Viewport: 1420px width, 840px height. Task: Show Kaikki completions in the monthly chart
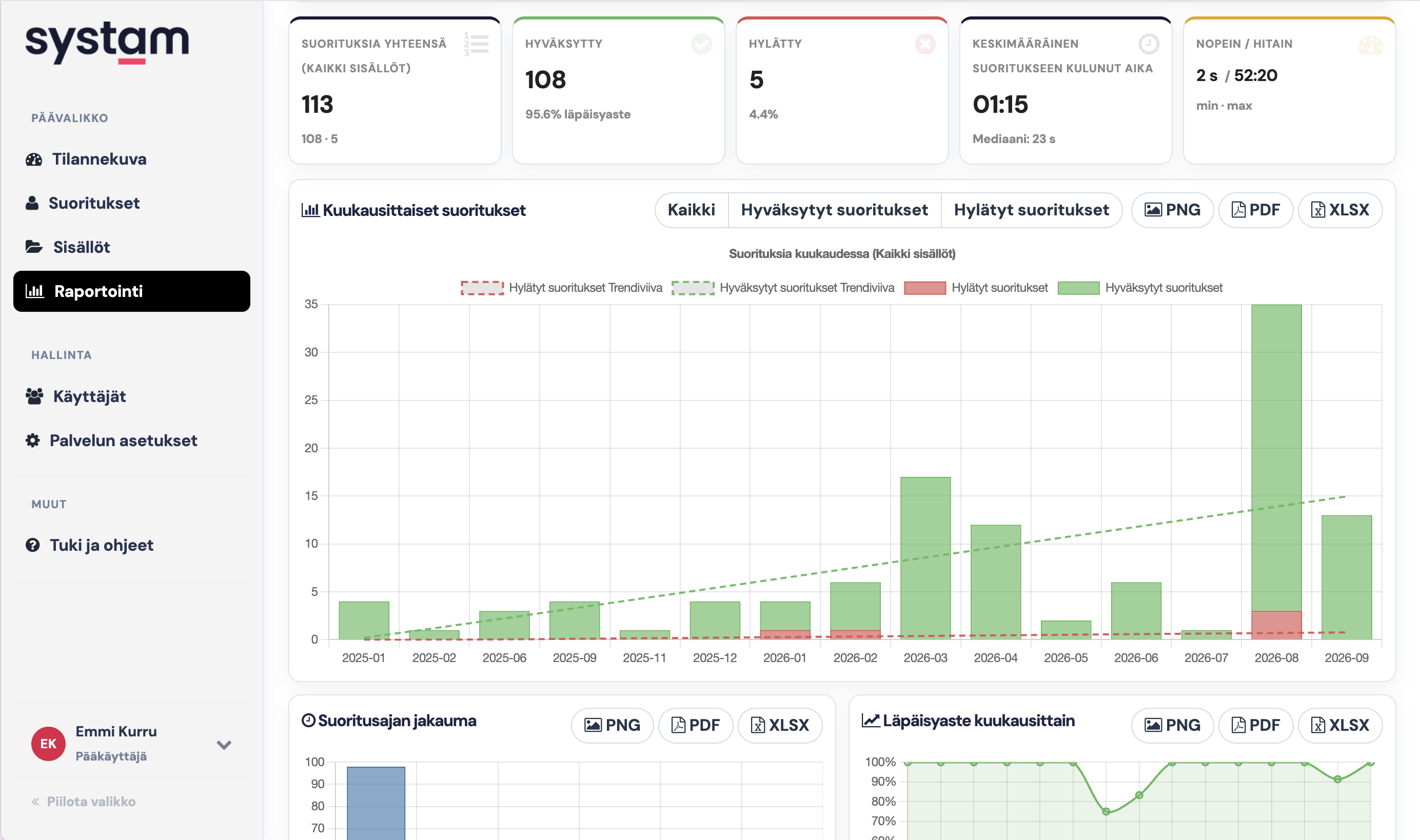(692, 210)
